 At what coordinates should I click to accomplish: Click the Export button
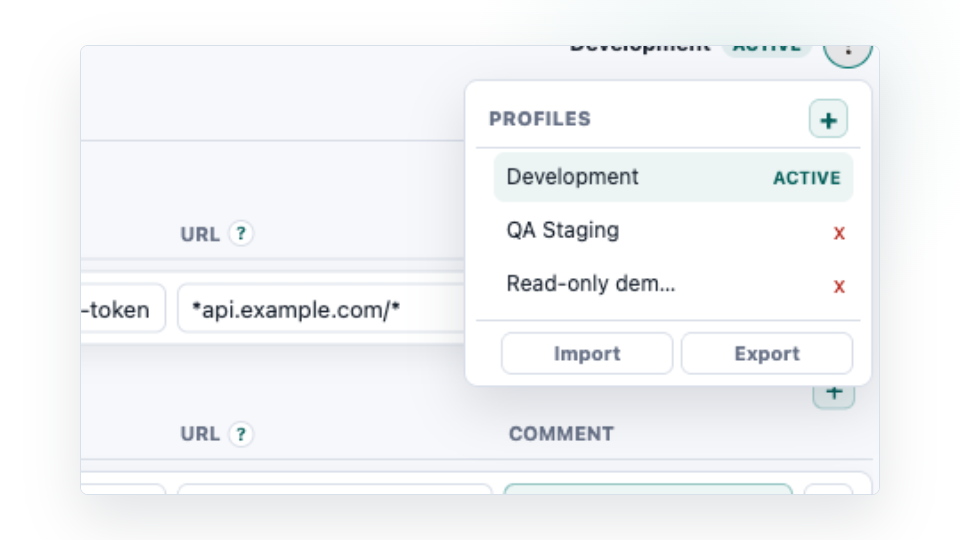767,353
